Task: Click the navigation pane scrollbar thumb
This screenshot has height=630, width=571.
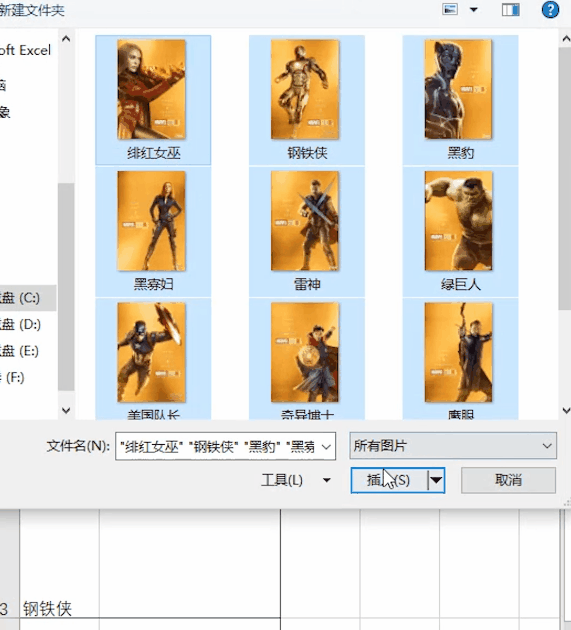Action: click(x=66, y=286)
